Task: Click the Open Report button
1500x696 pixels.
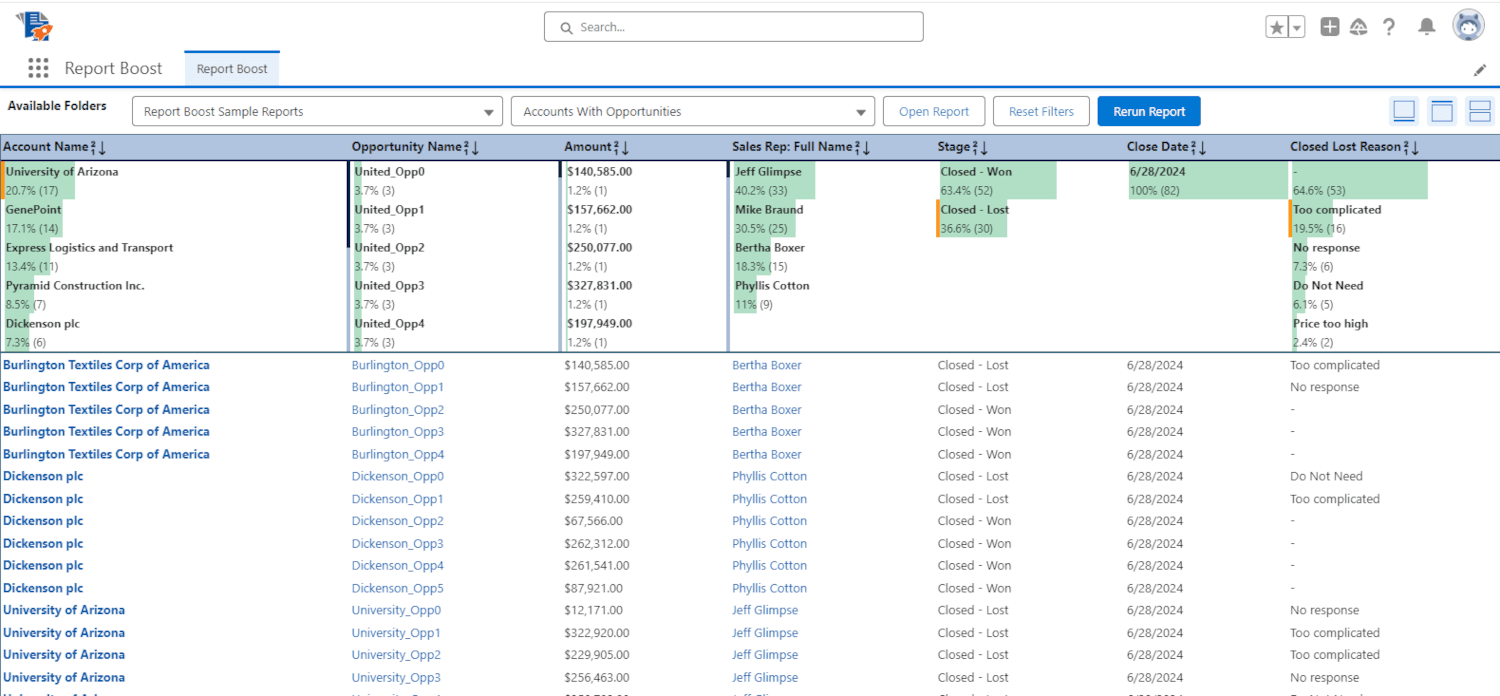Action: [934, 111]
